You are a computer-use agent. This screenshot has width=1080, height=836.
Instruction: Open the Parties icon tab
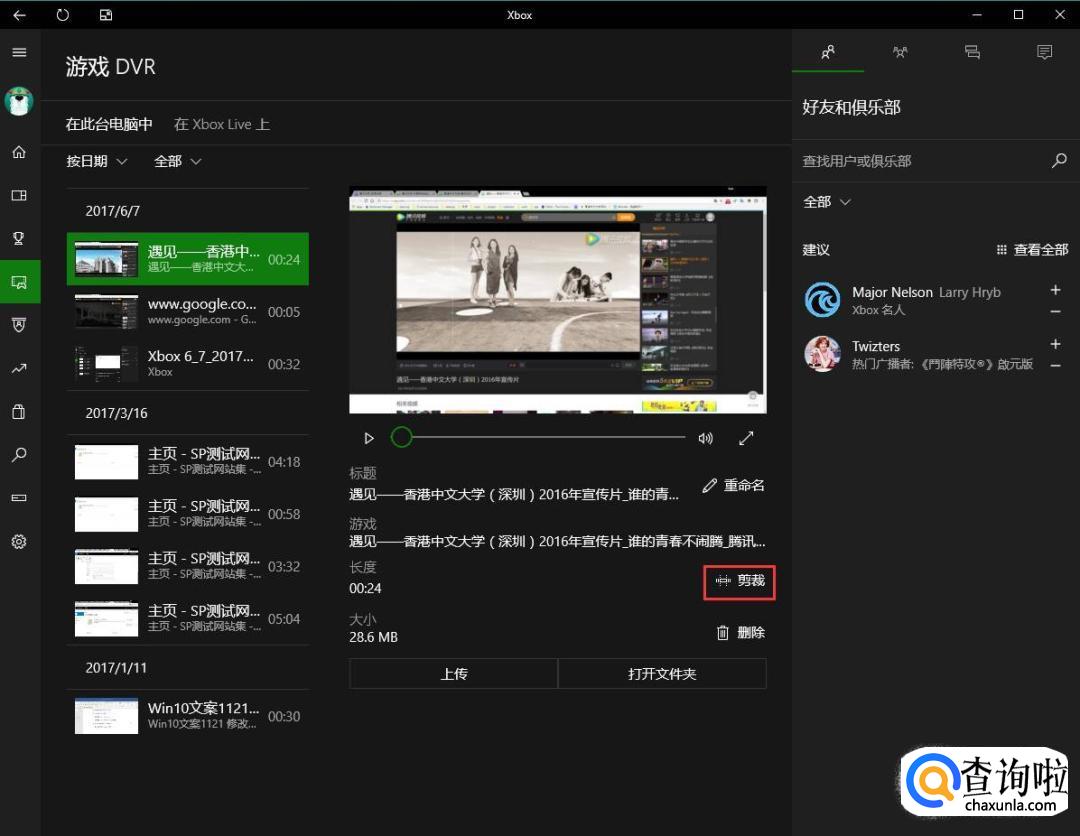(x=900, y=52)
